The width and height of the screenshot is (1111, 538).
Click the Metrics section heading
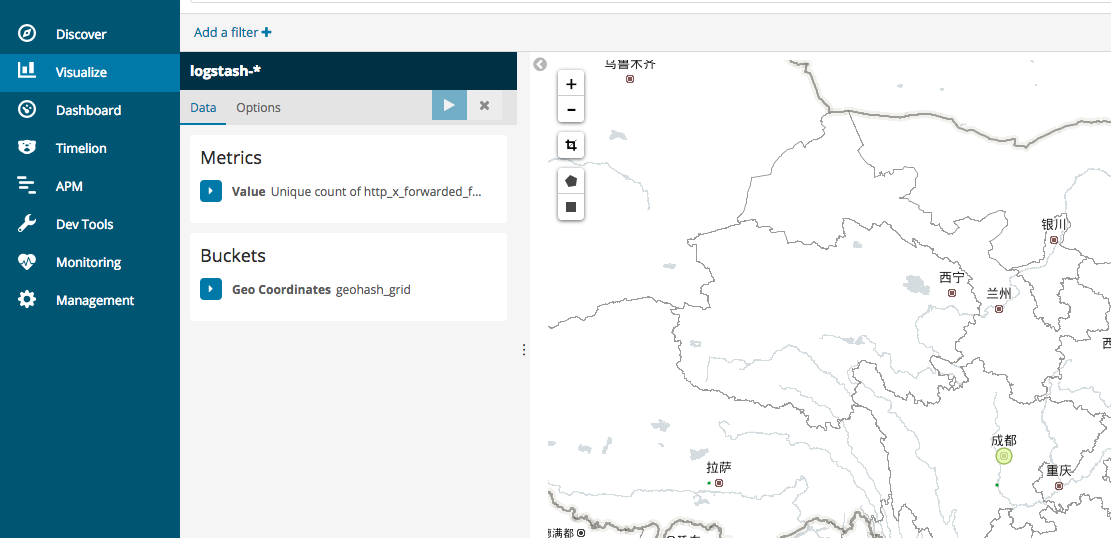pos(231,157)
